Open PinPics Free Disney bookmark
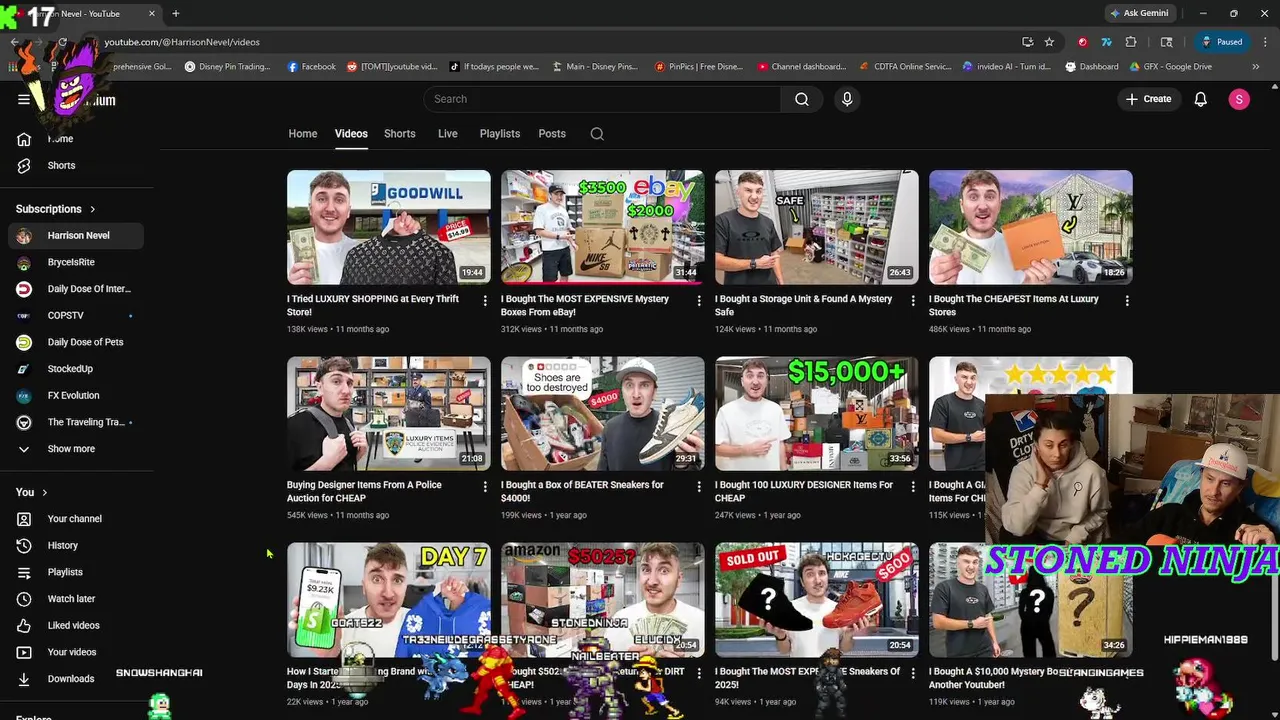The image size is (1280, 720). pyautogui.click(x=698, y=67)
